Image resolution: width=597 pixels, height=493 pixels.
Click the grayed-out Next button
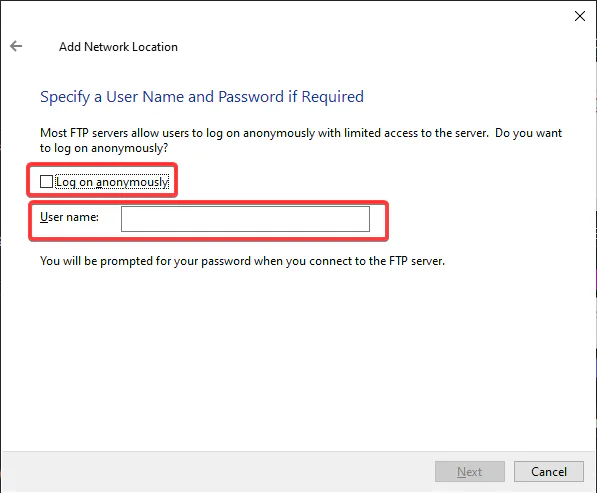point(470,472)
